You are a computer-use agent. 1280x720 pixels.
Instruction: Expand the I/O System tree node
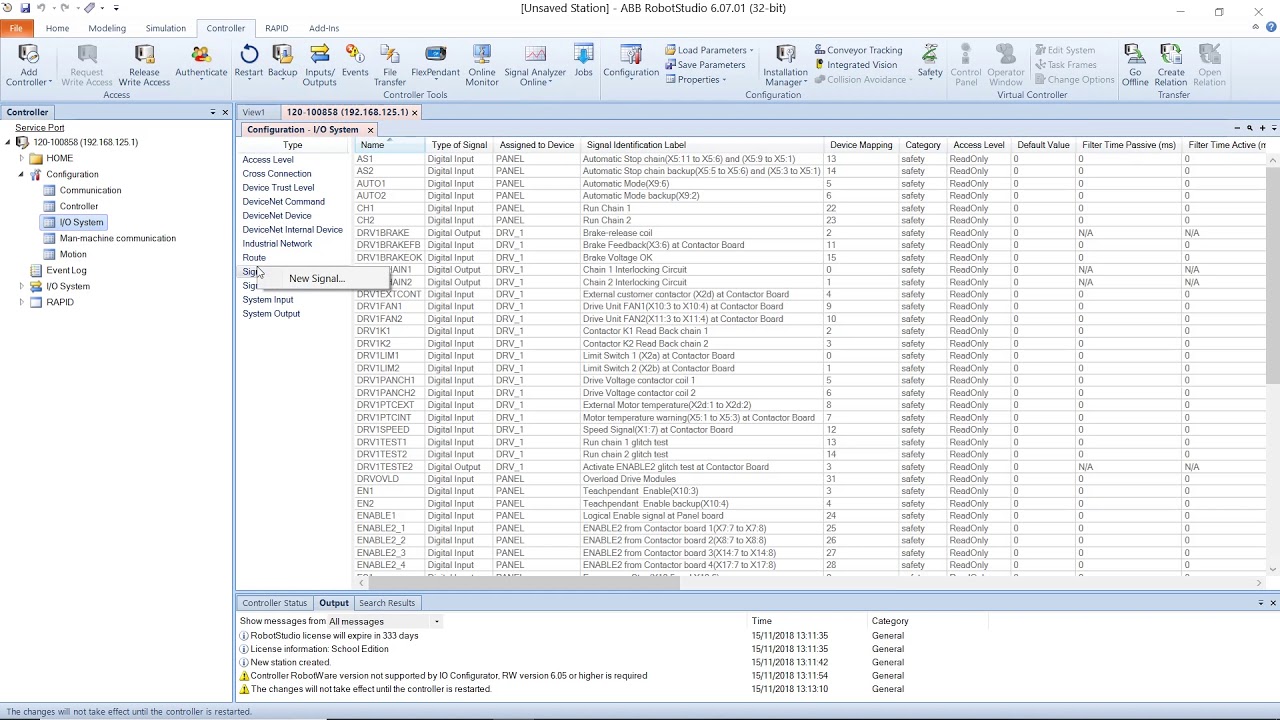pos(21,286)
